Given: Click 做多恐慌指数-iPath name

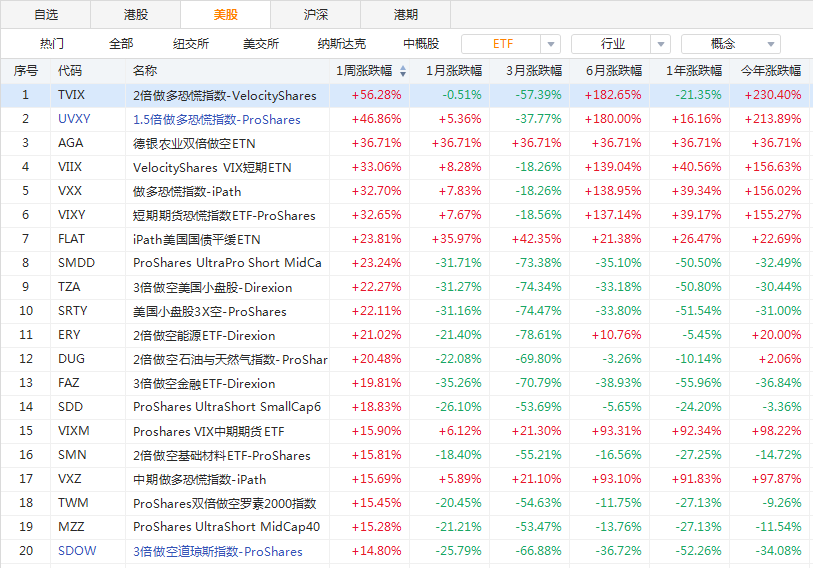Looking at the screenshot, I should (187, 192).
